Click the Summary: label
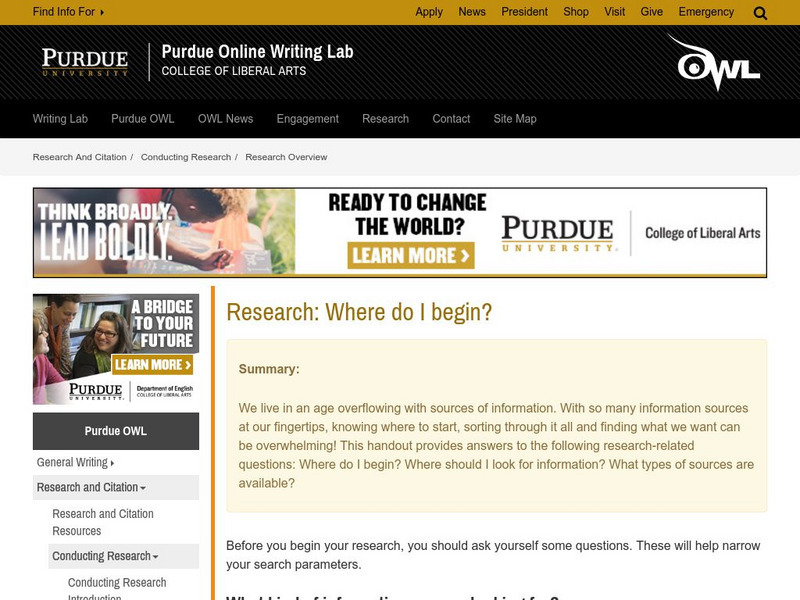 [x=269, y=369]
